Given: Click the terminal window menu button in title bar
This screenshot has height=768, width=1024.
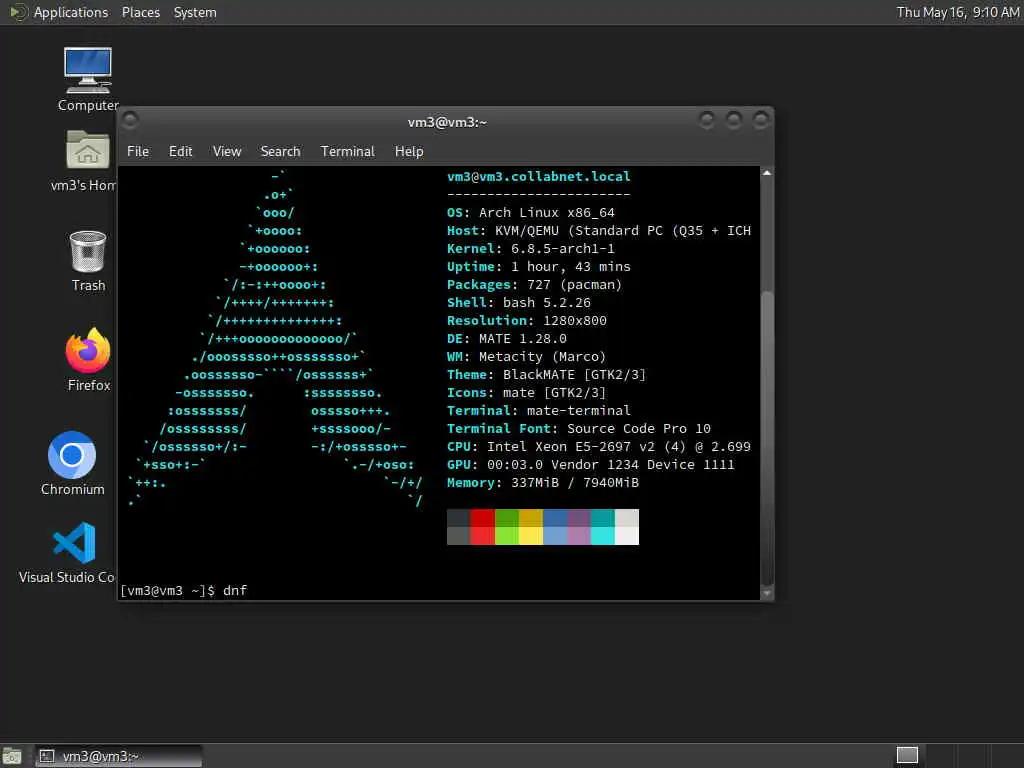Looking at the screenshot, I should click(x=130, y=120).
